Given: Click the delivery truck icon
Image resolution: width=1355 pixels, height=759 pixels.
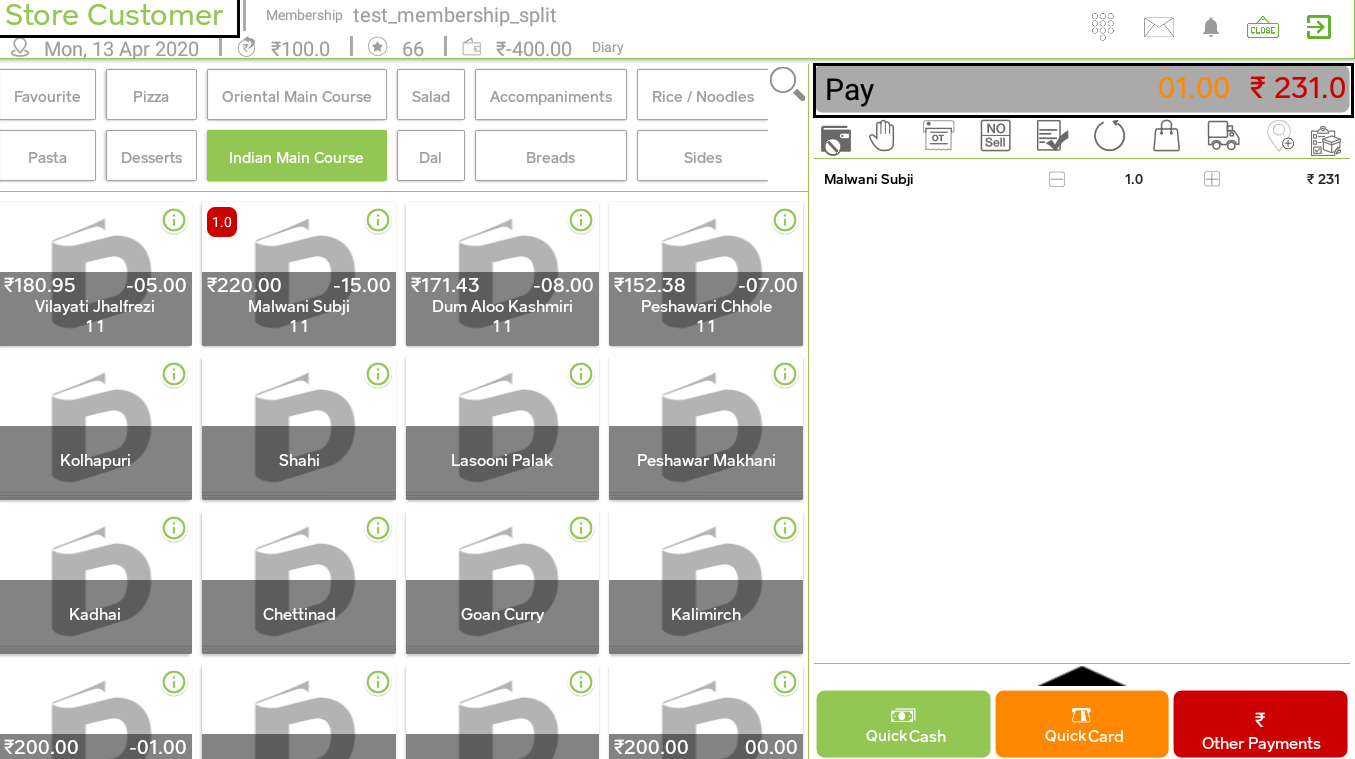Looking at the screenshot, I should pyautogui.click(x=1224, y=136).
